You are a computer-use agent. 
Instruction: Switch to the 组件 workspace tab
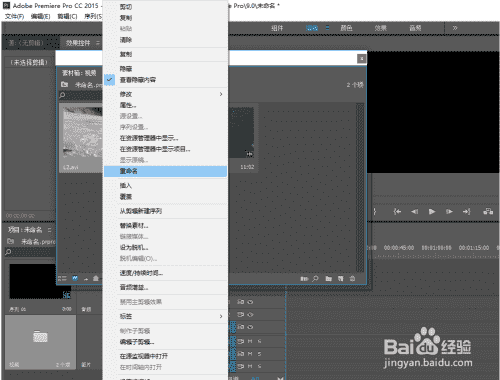(x=277, y=28)
